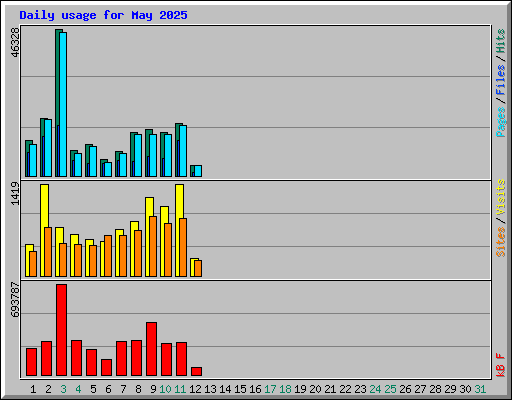Click green day 31 on the axis
This screenshot has width=512, height=400.
point(480,389)
